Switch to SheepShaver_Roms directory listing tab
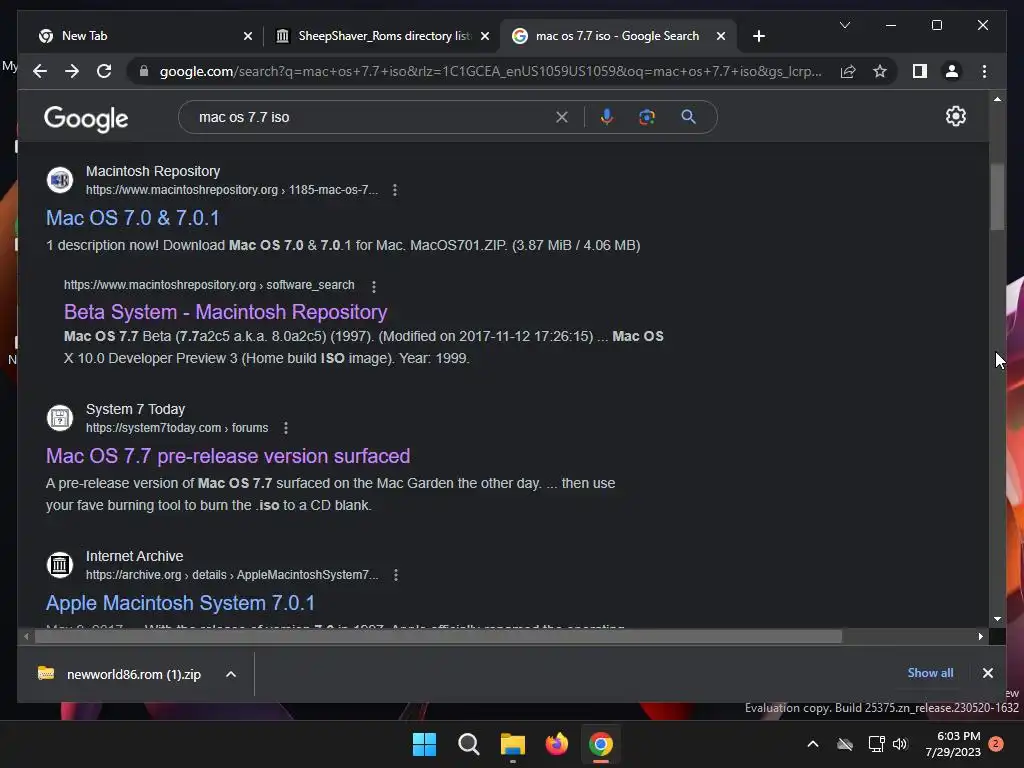The height and width of the screenshot is (768, 1024). pos(382,36)
